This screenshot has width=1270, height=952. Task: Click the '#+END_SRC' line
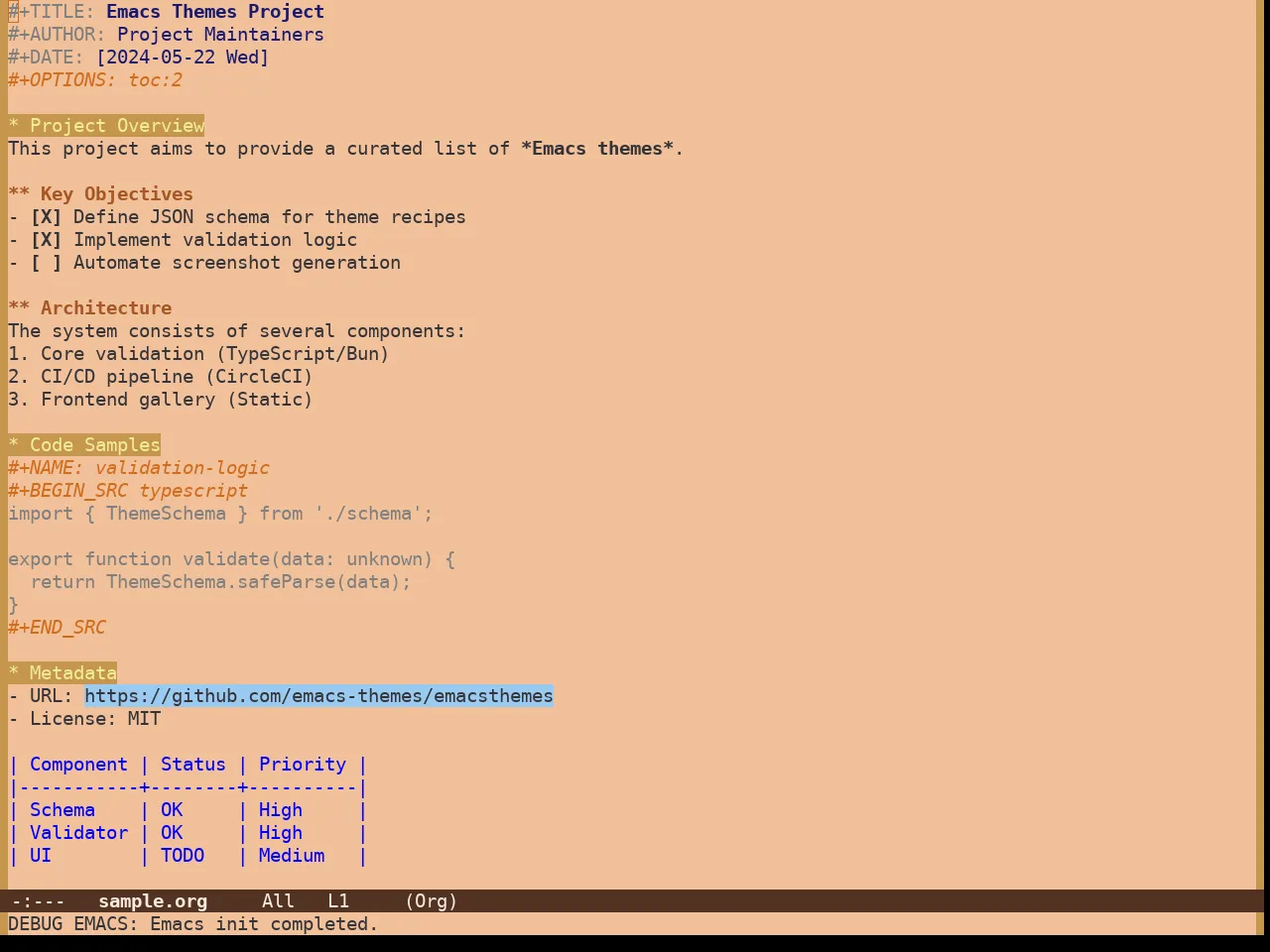(57, 628)
